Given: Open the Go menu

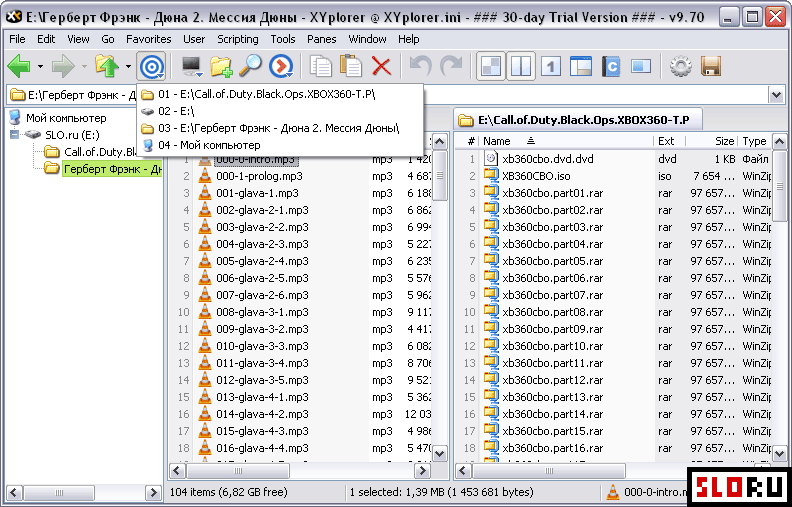Looking at the screenshot, I should (108, 39).
